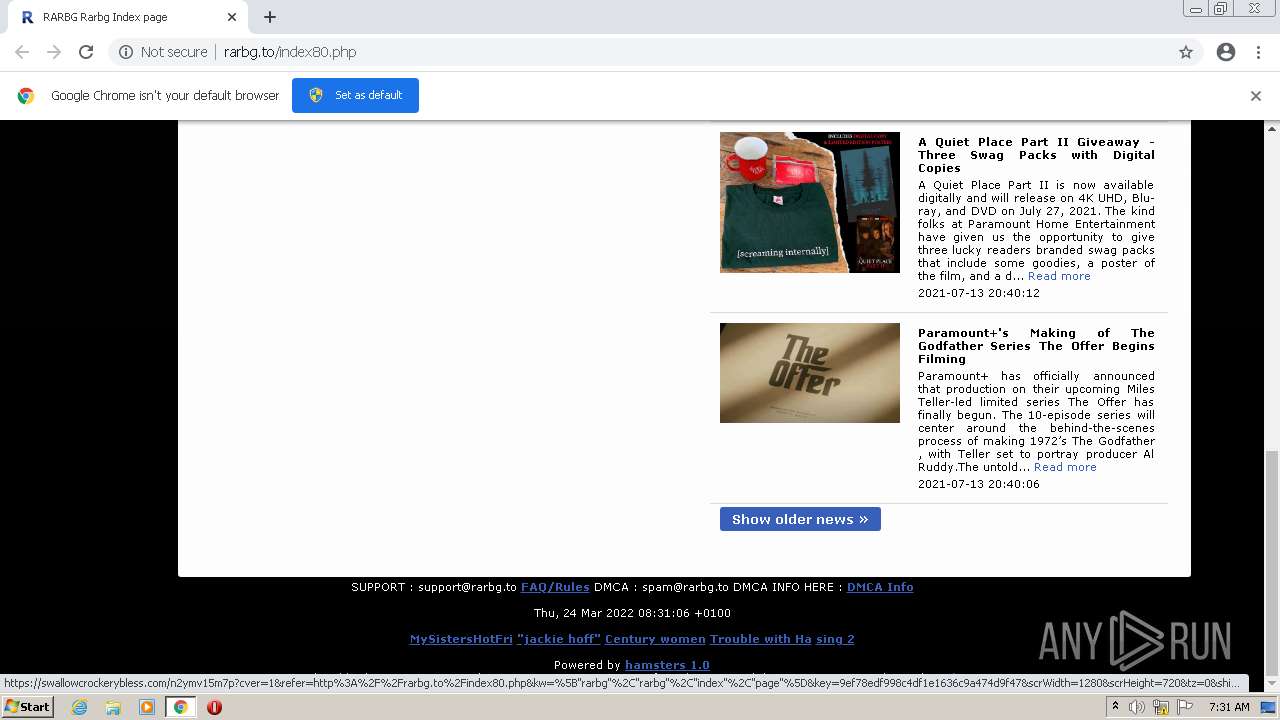
Task: Close the RARBG Index tab
Action: [232, 17]
